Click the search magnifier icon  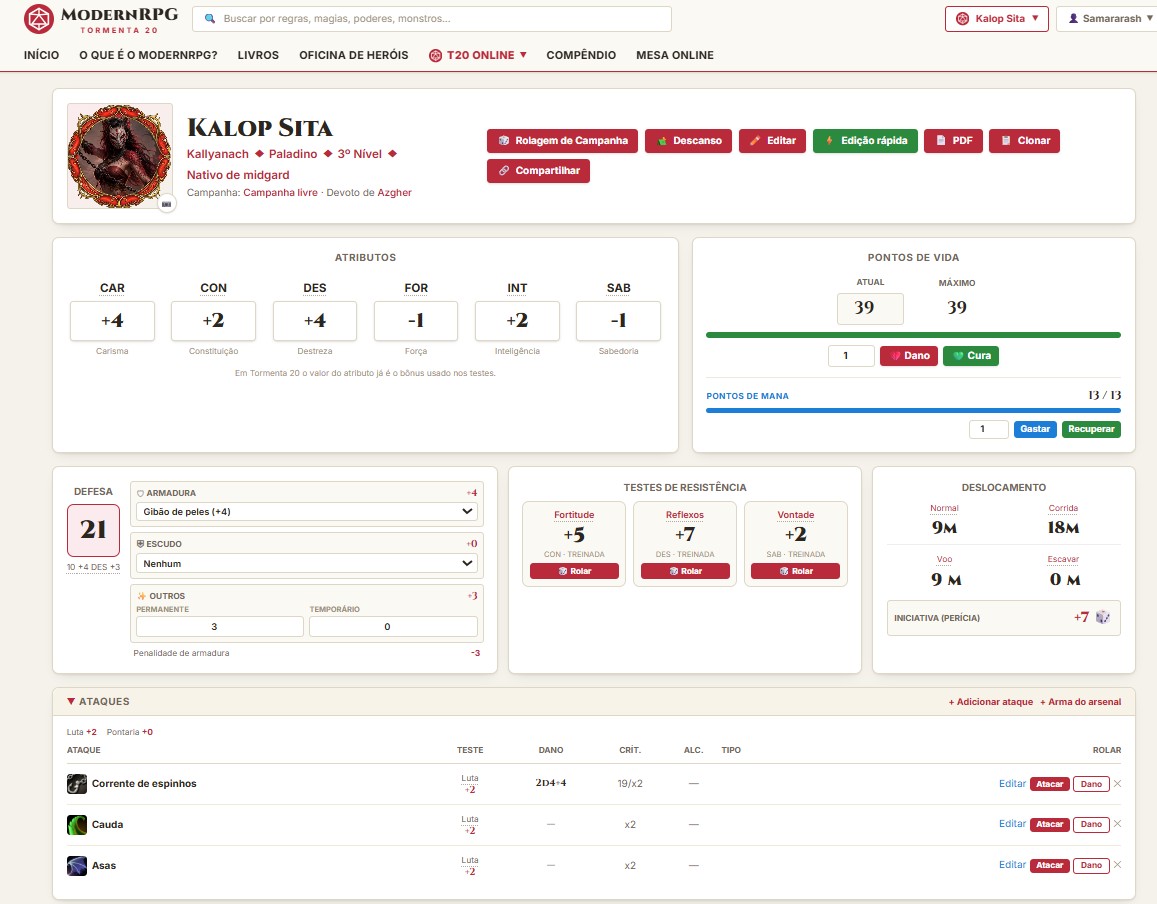[210, 18]
